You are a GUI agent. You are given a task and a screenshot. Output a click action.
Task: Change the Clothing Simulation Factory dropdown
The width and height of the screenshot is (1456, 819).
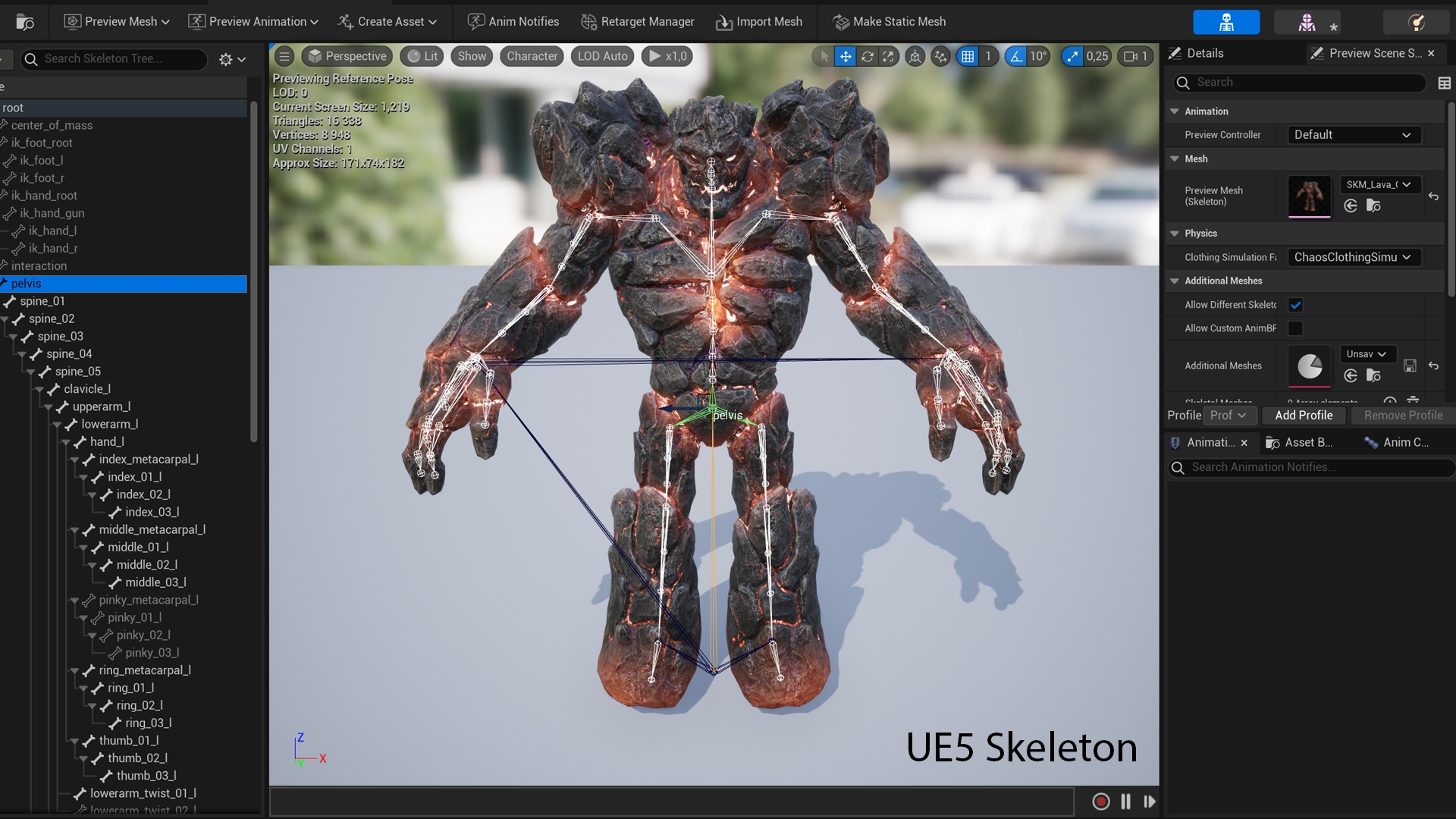coord(1353,257)
